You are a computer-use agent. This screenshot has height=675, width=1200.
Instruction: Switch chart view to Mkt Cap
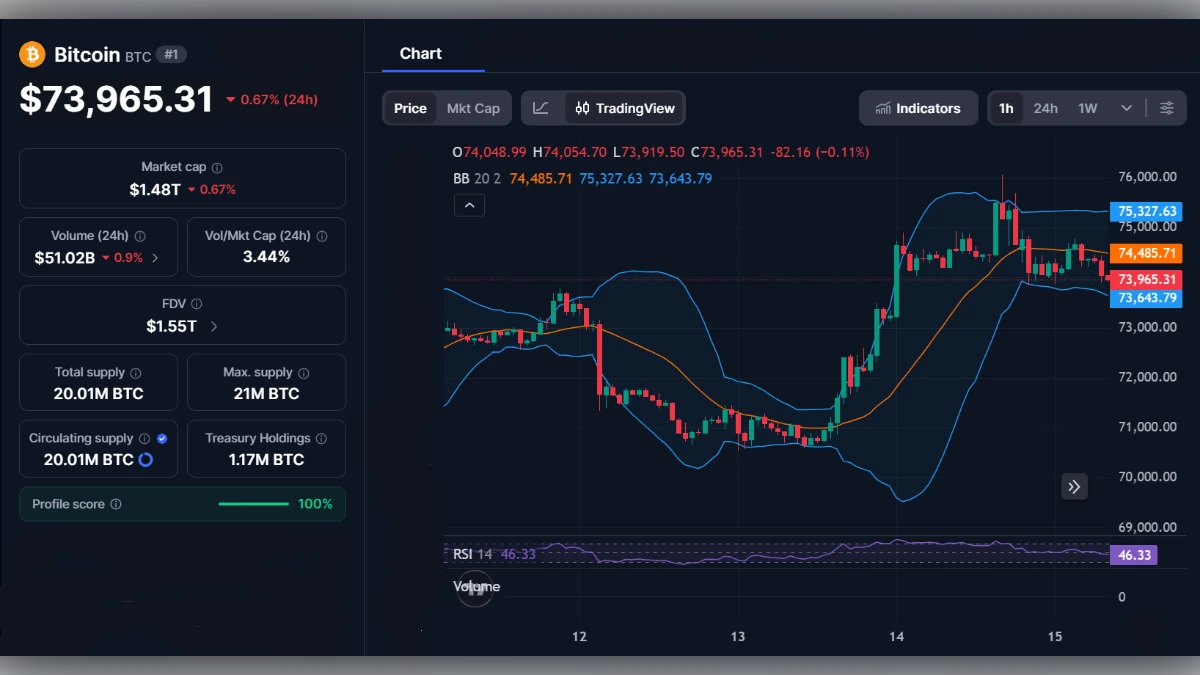pyautogui.click(x=473, y=107)
